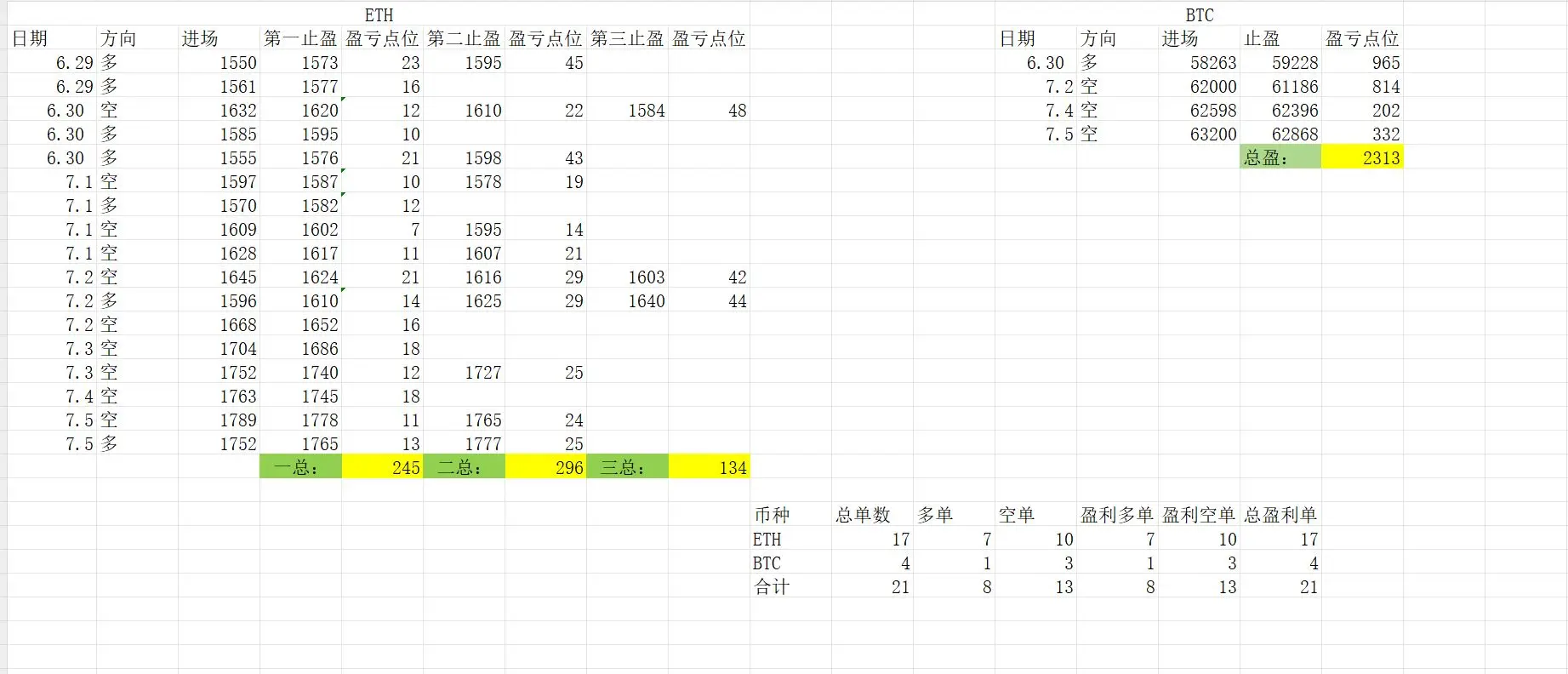Click the 总盈利单 header cell

1280,515
